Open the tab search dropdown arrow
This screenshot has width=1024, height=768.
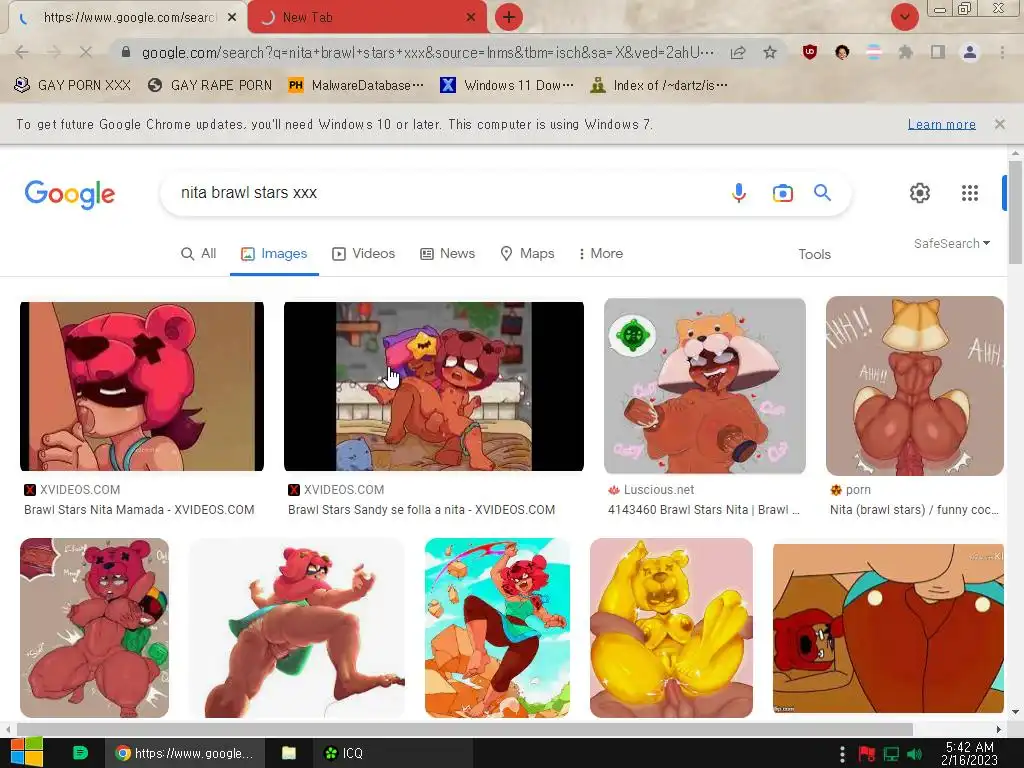904,17
